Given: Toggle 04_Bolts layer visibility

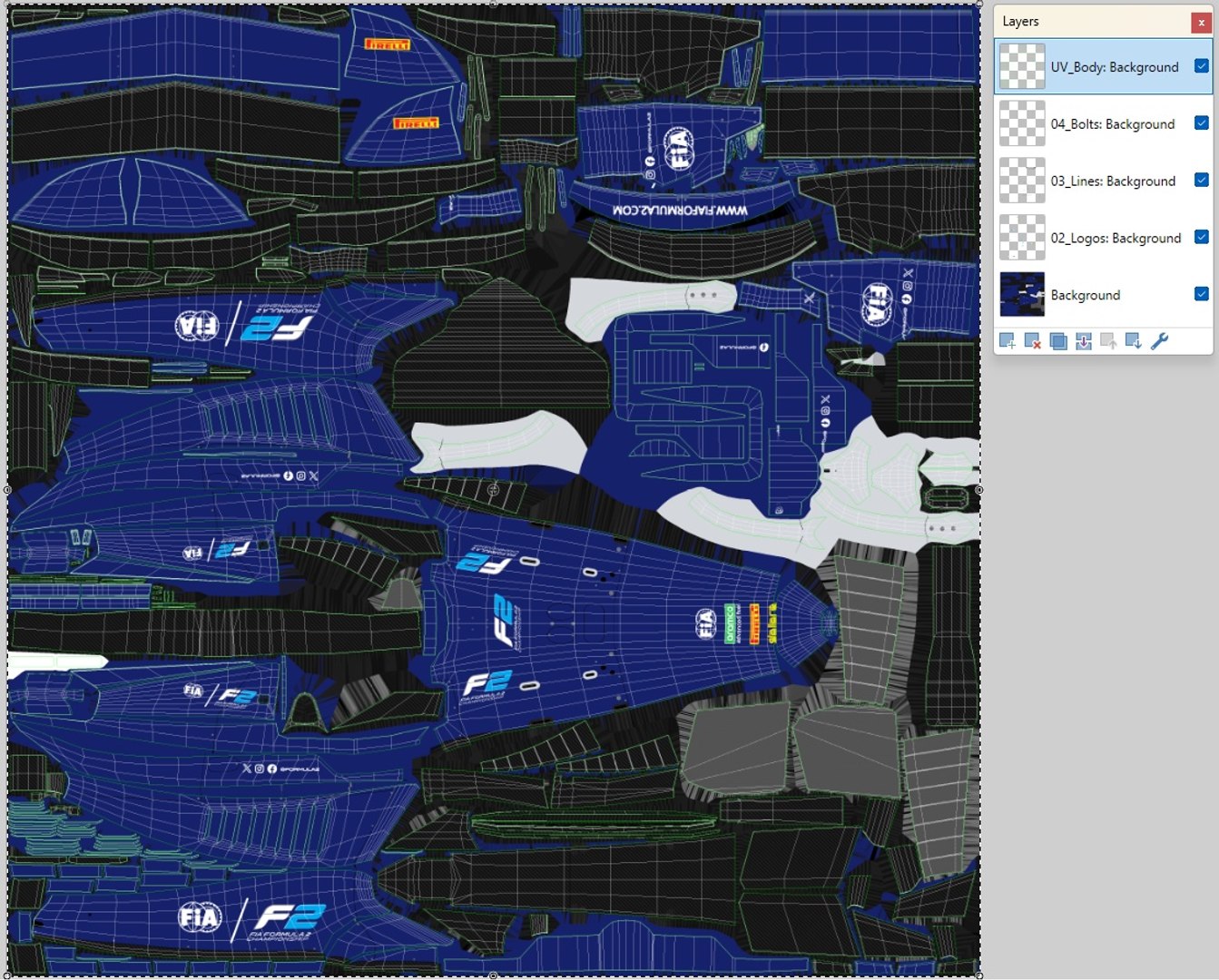Looking at the screenshot, I should (1201, 123).
